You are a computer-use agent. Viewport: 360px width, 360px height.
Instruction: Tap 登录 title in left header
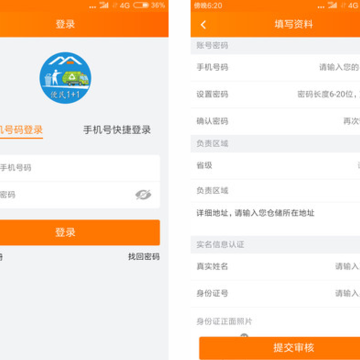[x=65, y=24]
